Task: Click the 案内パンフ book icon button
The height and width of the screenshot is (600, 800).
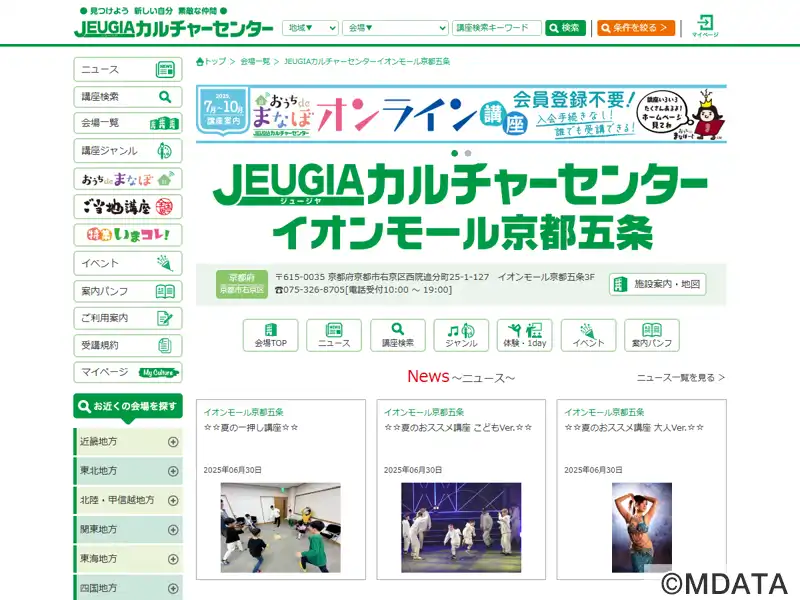Action: [x=652, y=335]
